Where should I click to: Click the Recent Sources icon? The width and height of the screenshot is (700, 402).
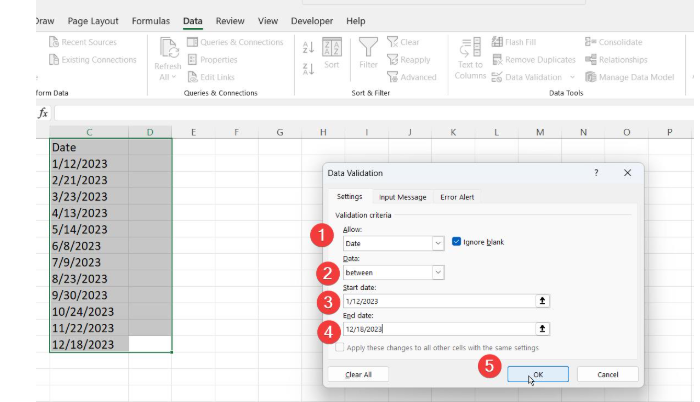54,42
